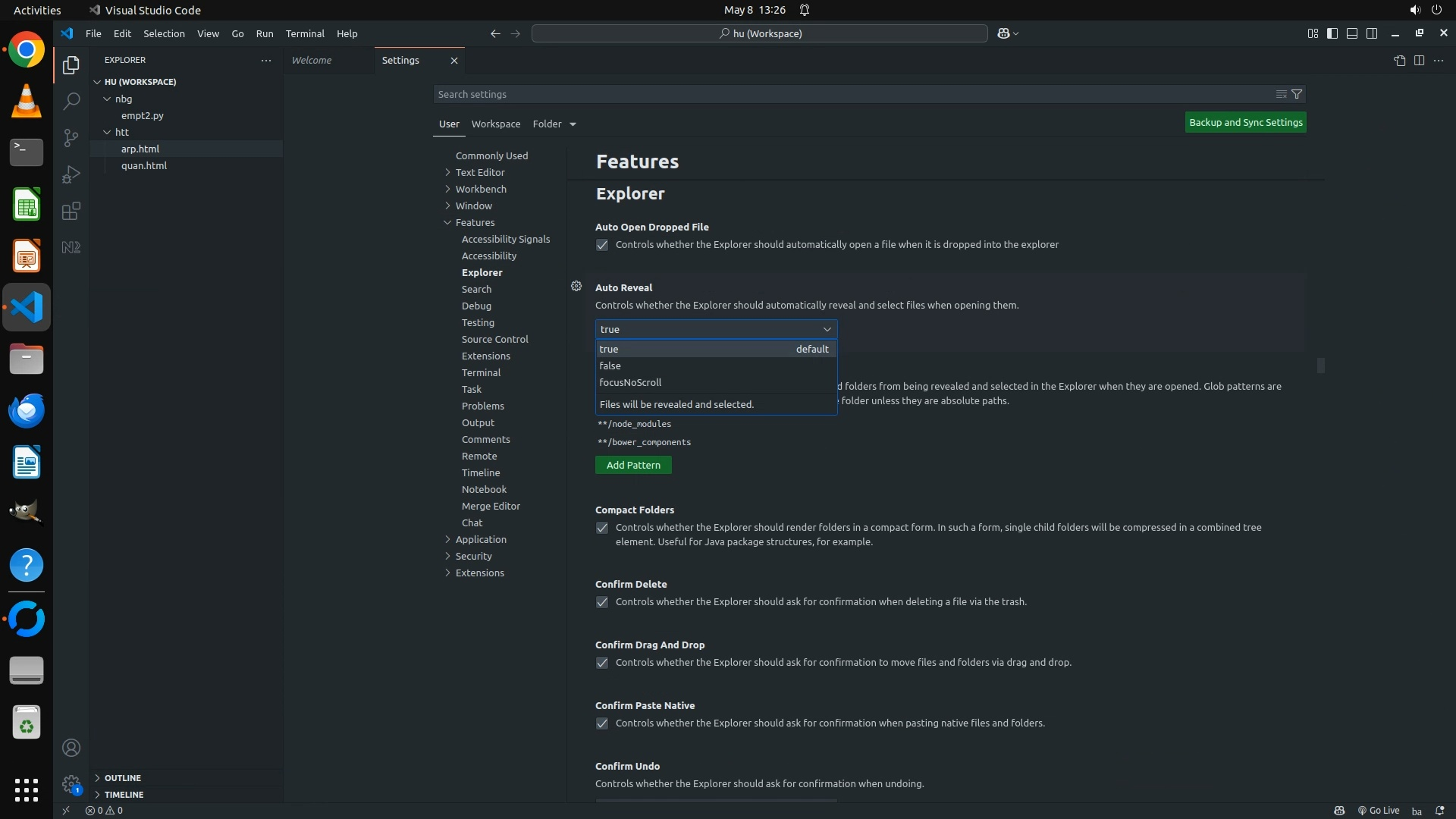Open the Manage gear in activity bar
Image resolution: width=1456 pixels, height=819 pixels.
(x=71, y=783)
